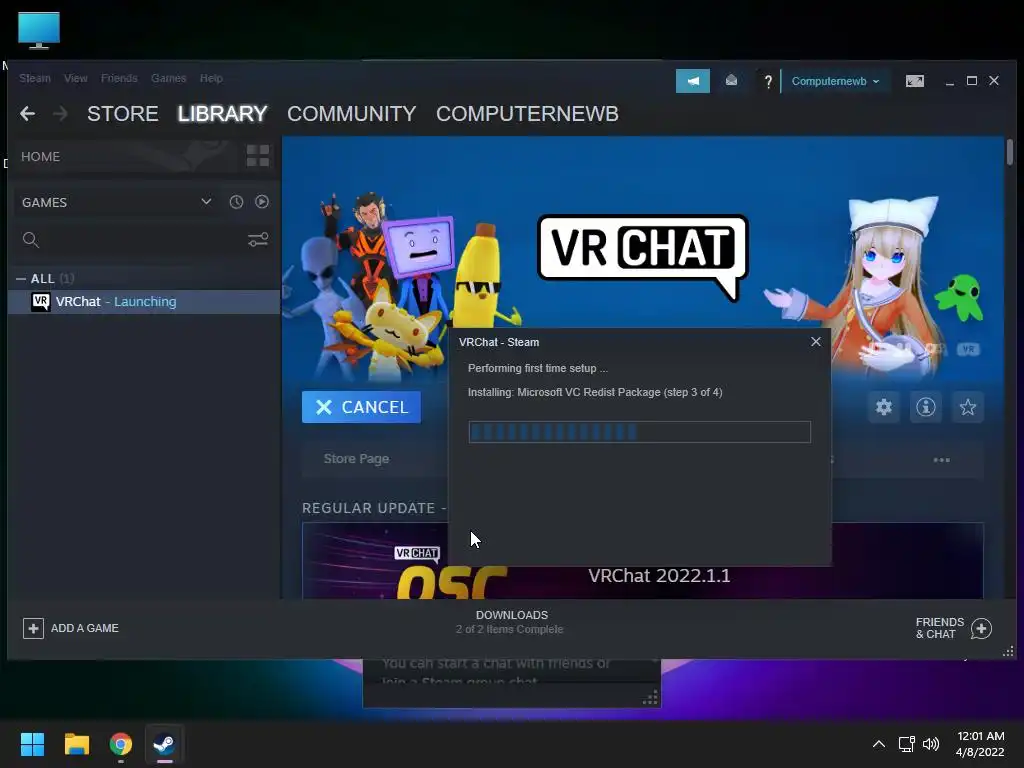Show hidden system tray icons

879,744
